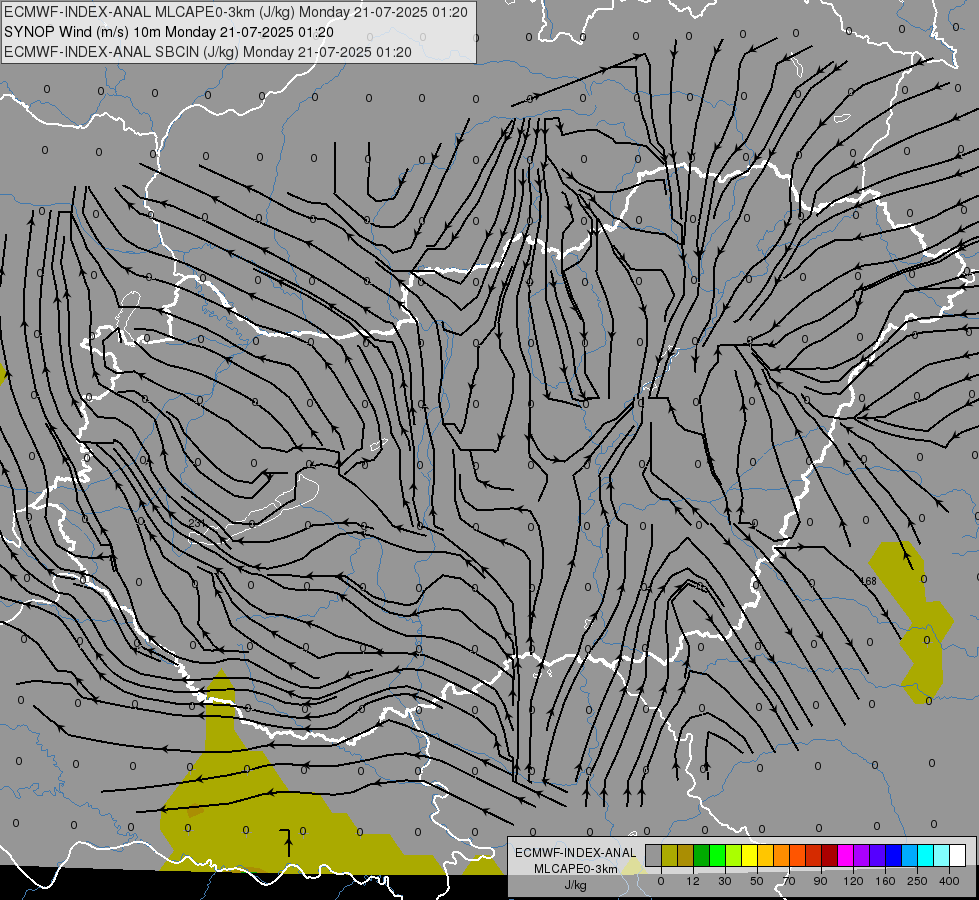Click the legend value 160
This screenshot has height=900, width=979.
coord(885,881)
